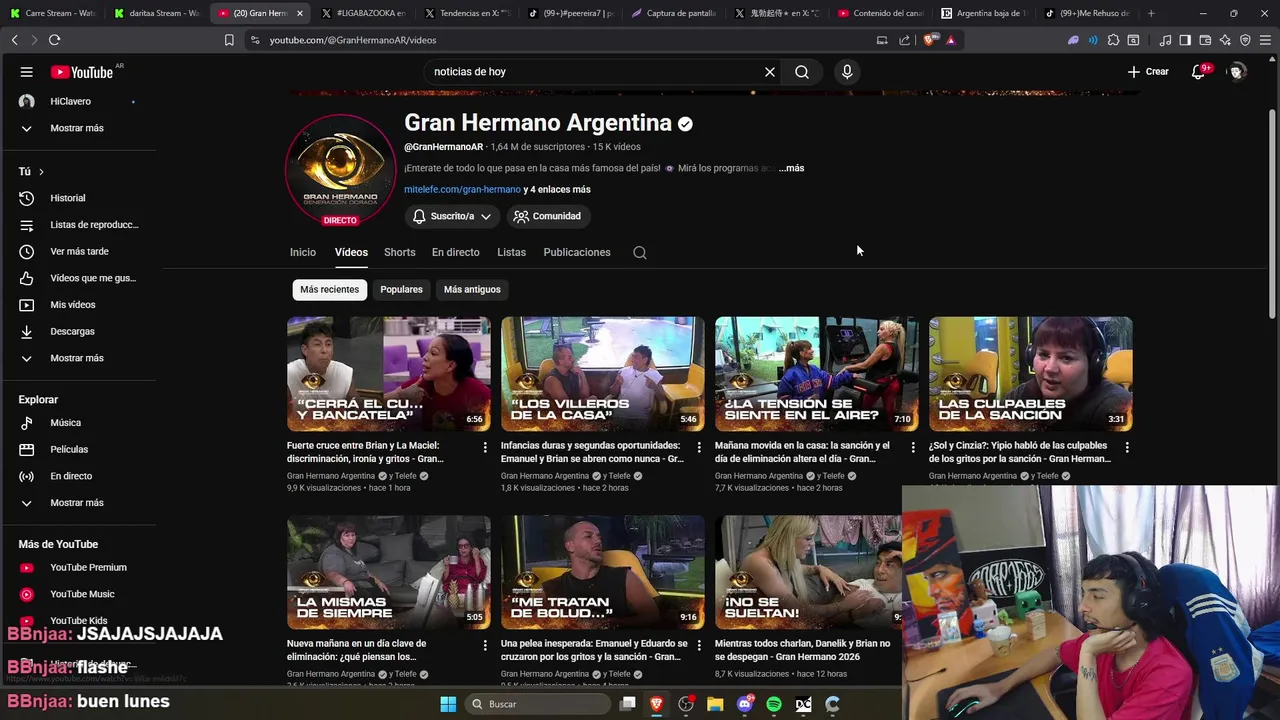Open Ver más tarde in sidebar

[78, 251]
